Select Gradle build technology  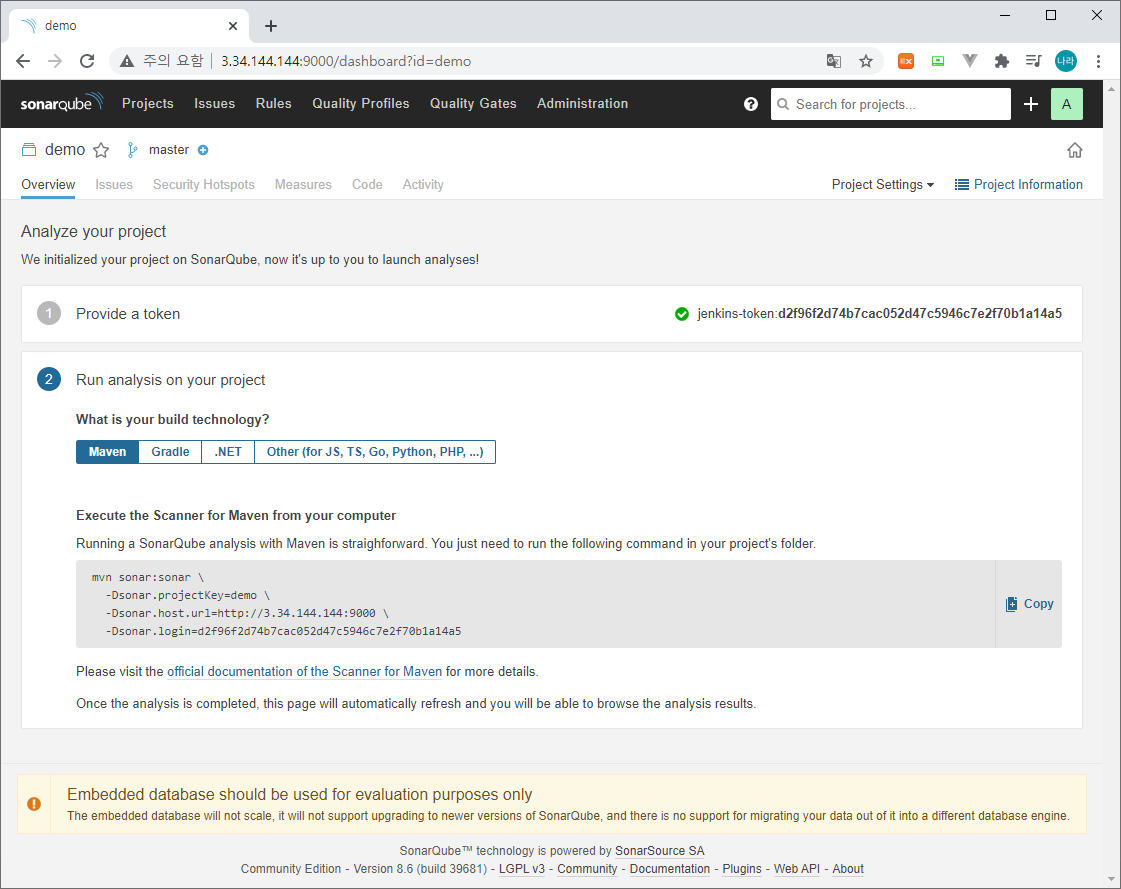tap(170, 452)
